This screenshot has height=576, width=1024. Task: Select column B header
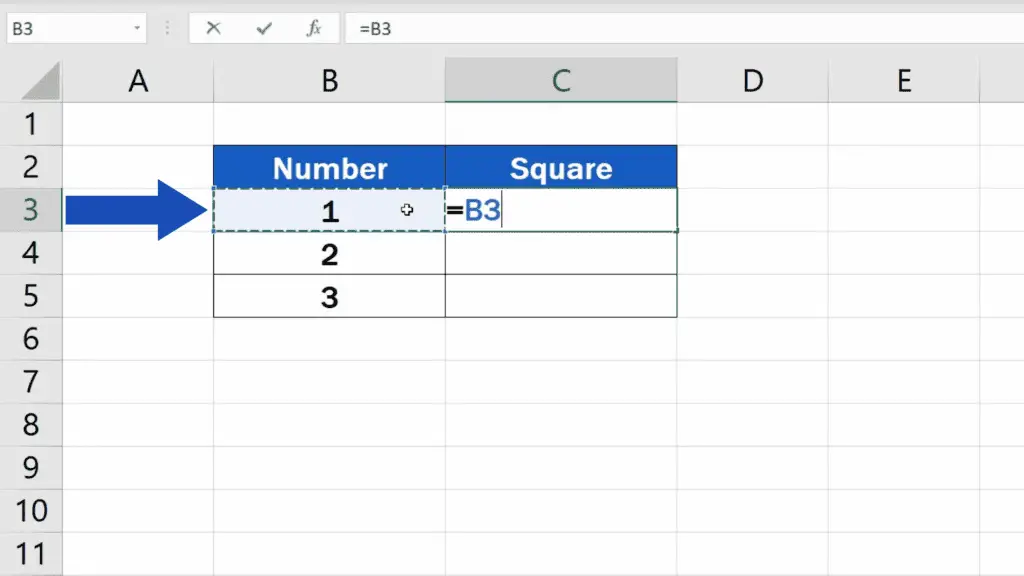[x=329, y=81]
